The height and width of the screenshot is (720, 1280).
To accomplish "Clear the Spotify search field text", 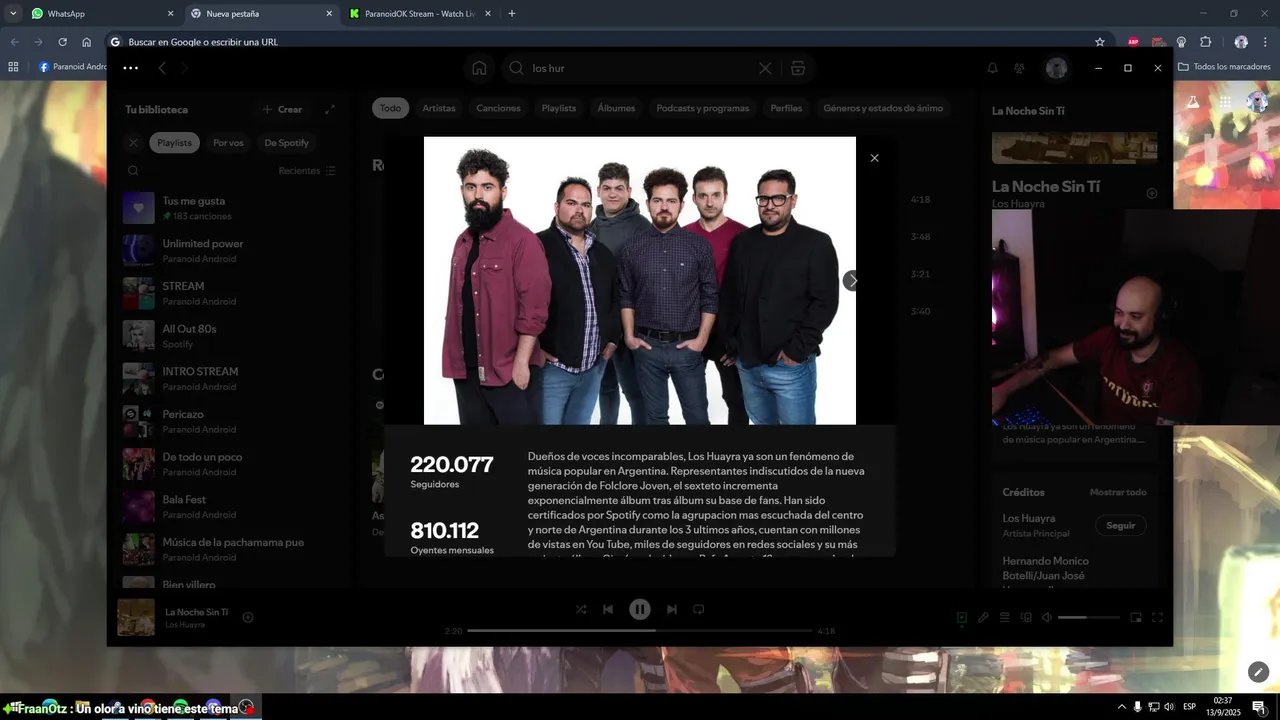I will 765,68.
